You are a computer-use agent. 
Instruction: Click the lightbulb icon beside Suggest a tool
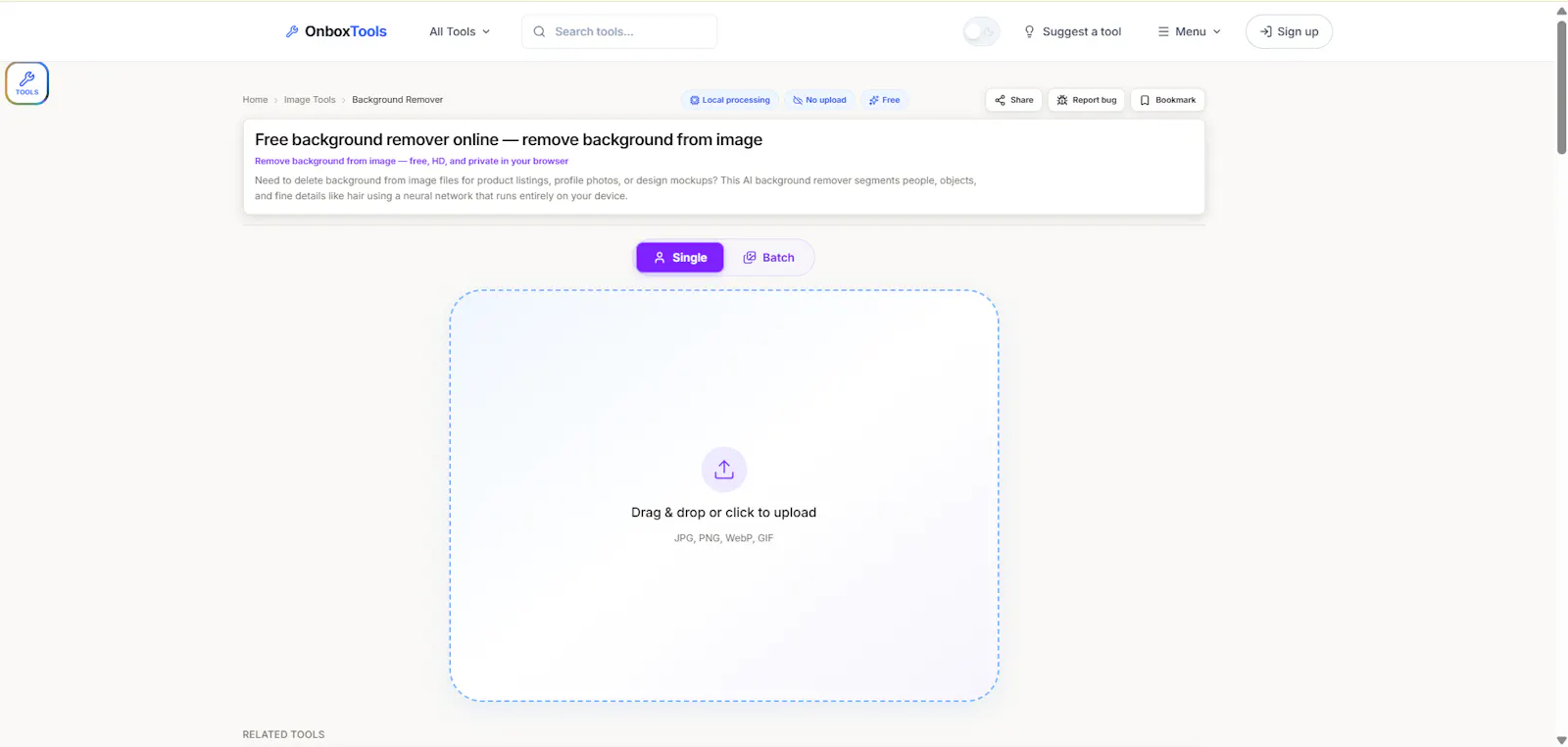coord(1029,31)
